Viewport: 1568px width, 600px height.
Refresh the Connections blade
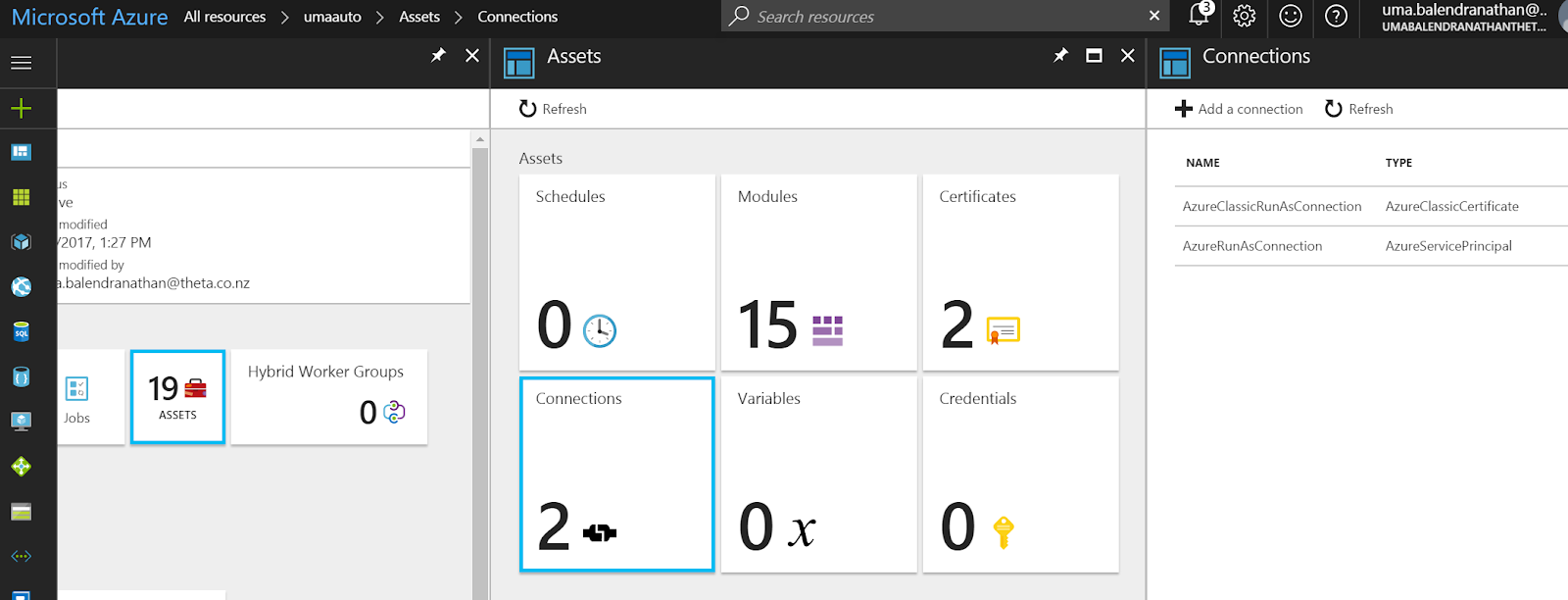(x=1358, y=109)
